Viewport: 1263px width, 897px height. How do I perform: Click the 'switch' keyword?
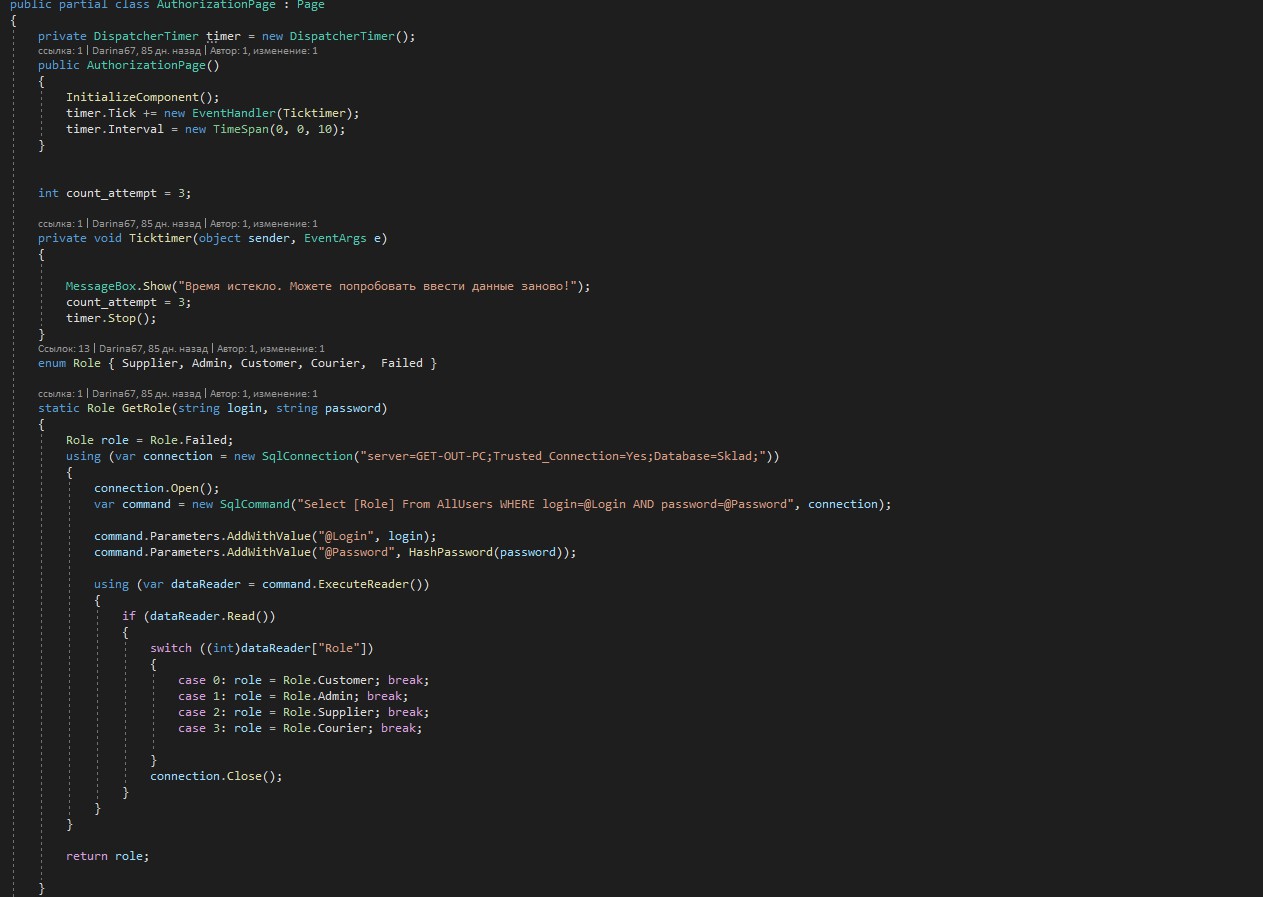(x=171, y=648)
